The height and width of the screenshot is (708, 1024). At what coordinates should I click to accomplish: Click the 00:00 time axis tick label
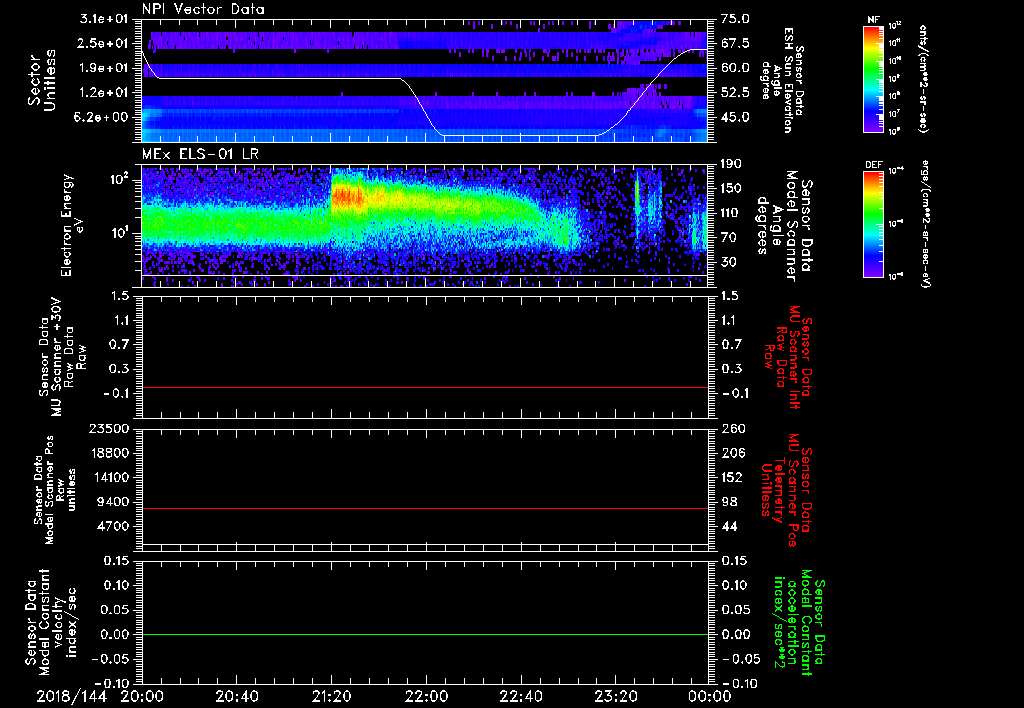709,696
